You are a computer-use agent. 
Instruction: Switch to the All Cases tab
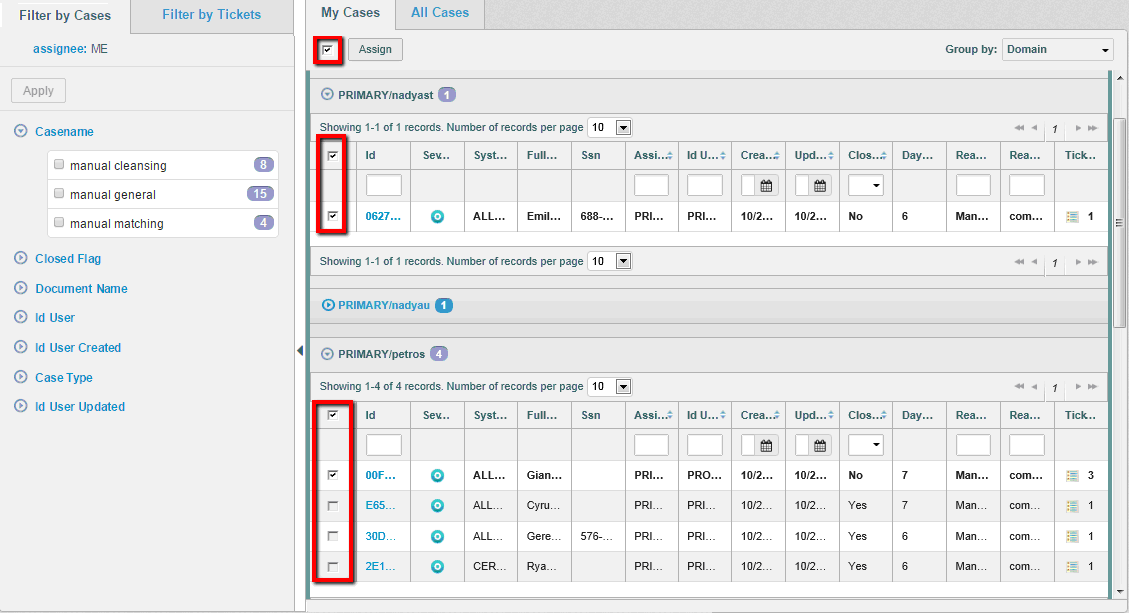point(440,13)
